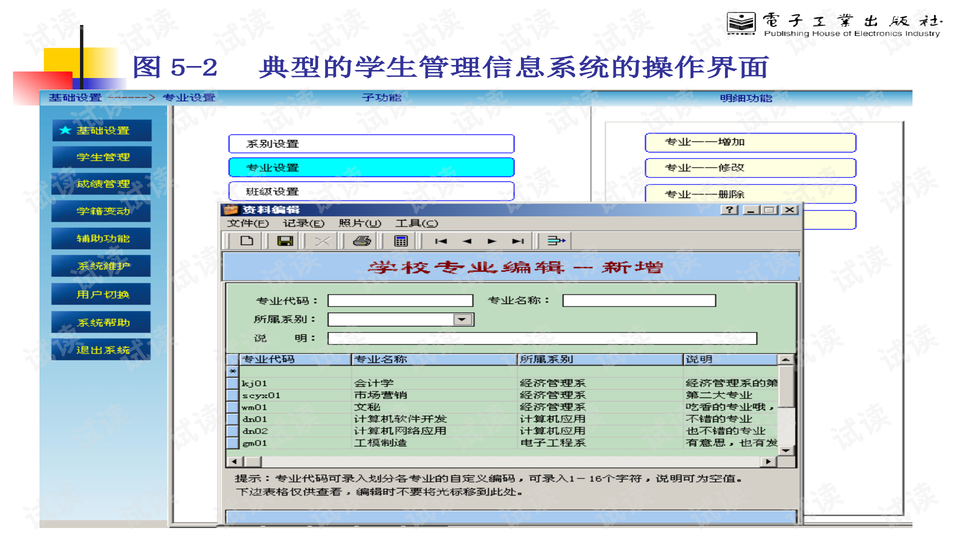Click the gm01 code cell
The height and width of the screenshot is (540, 960).
(295, 443)
